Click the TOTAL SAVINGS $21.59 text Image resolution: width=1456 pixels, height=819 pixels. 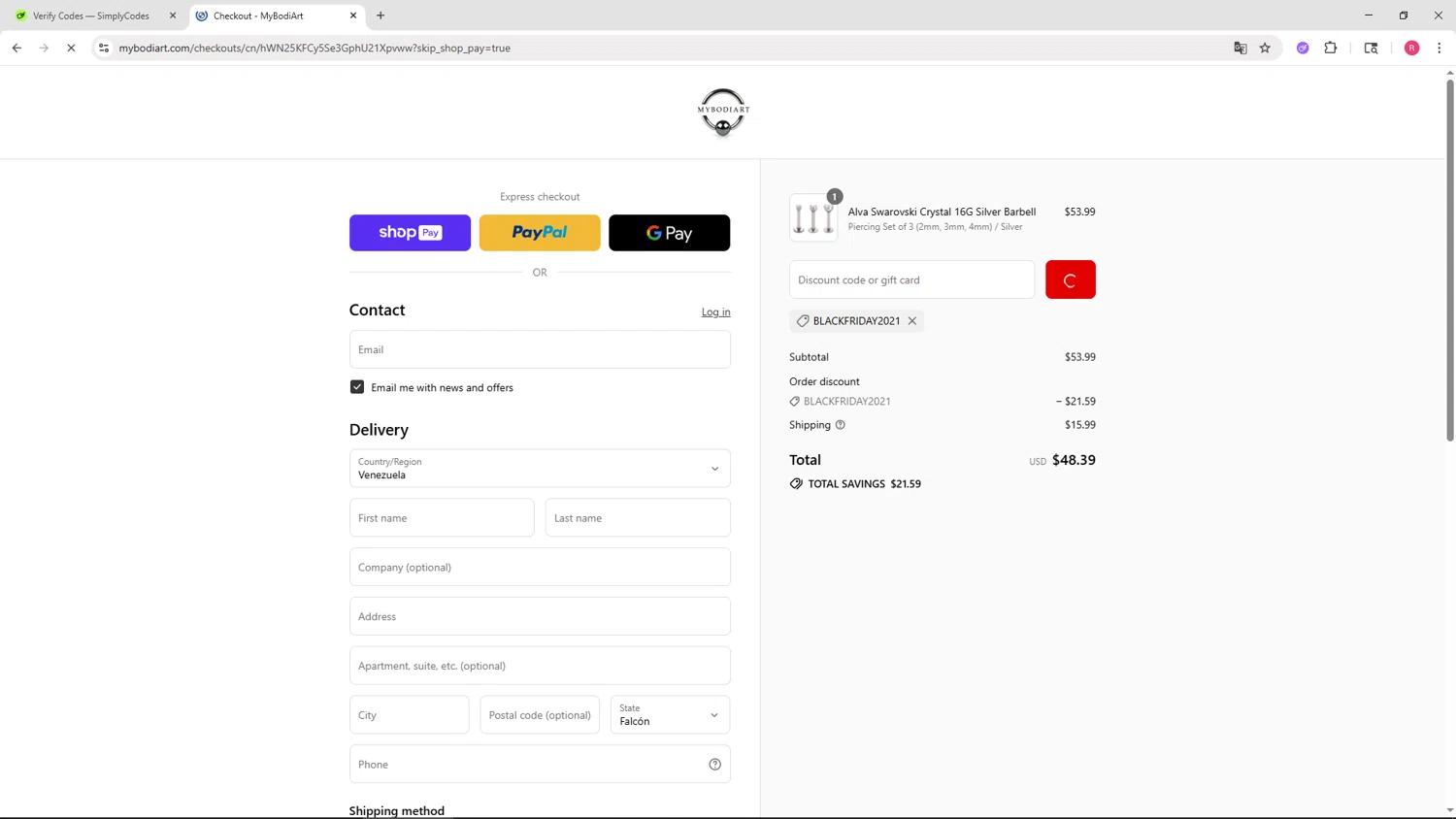pyautogui.click(x=864, y=484)
